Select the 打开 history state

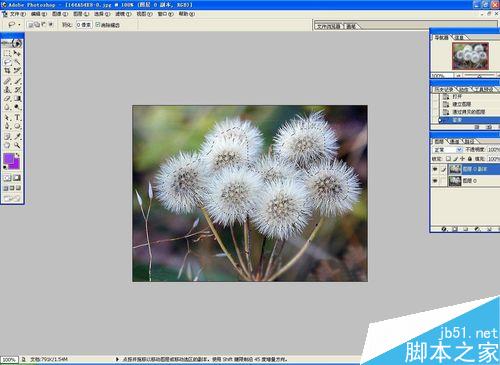[x=457, y=96]
